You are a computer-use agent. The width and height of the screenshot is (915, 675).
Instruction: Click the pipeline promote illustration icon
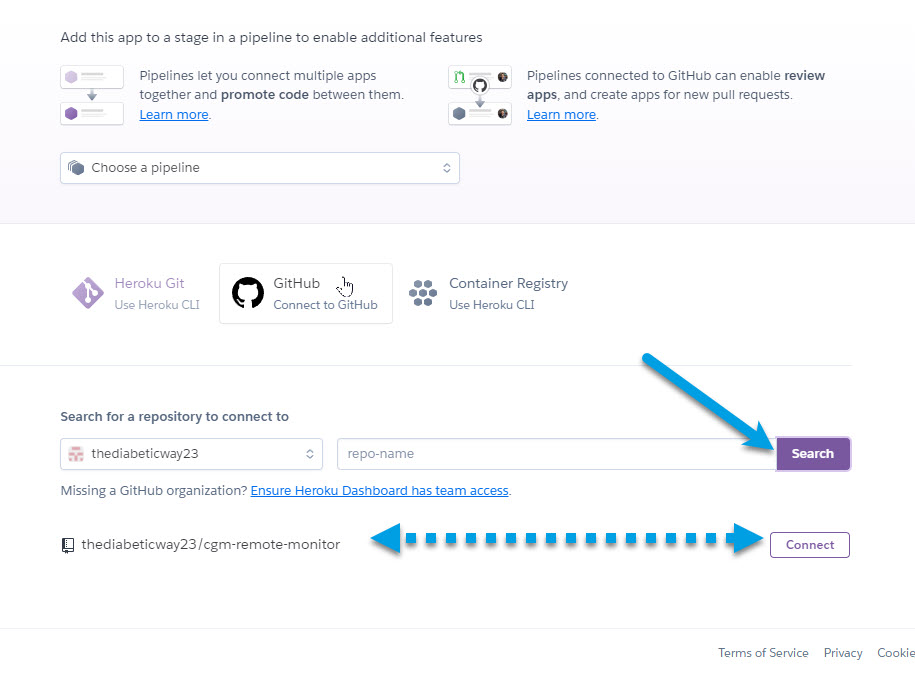point(92,95)
